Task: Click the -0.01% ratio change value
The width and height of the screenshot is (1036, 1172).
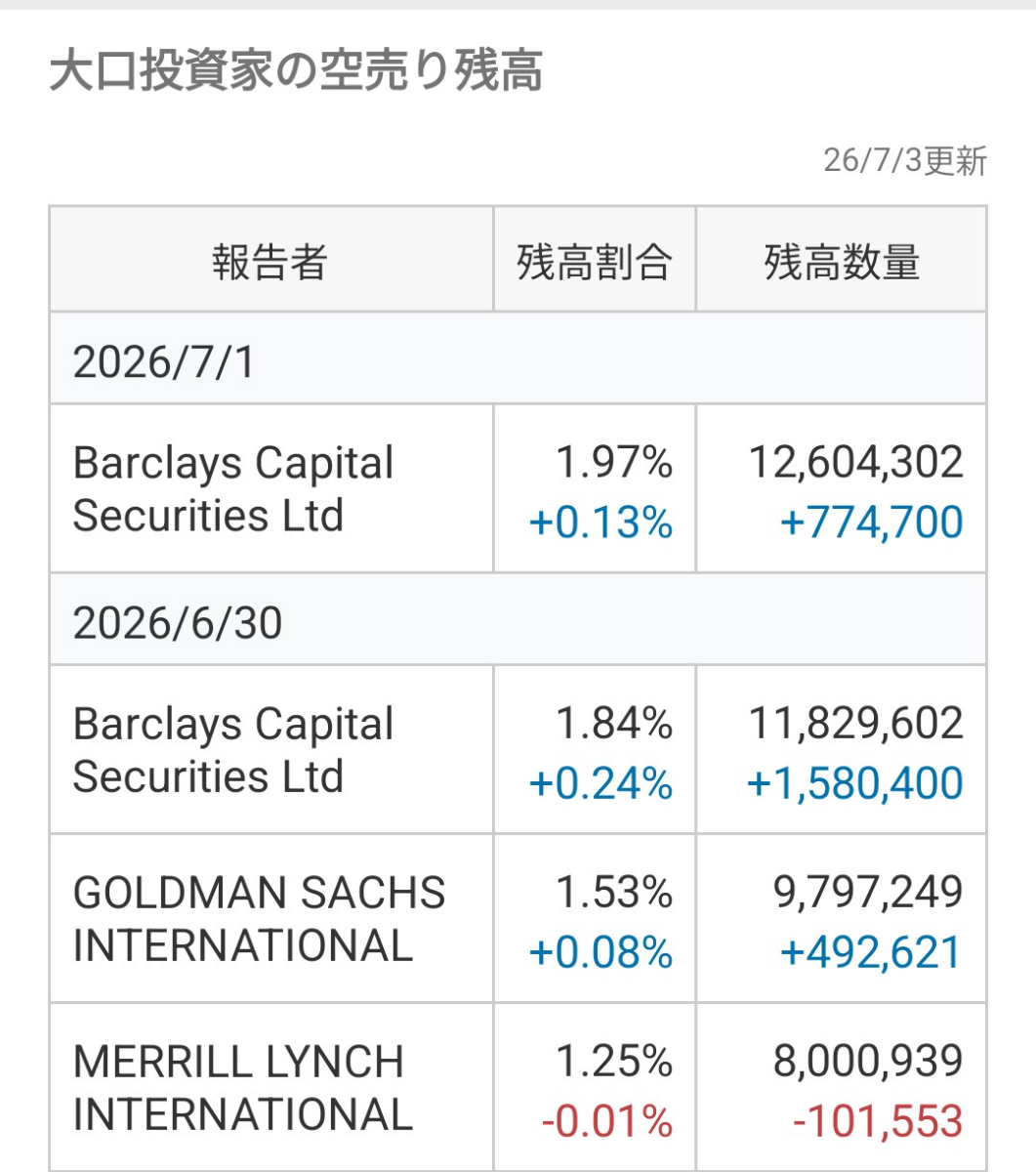Action: click(x=607, y=1121)
